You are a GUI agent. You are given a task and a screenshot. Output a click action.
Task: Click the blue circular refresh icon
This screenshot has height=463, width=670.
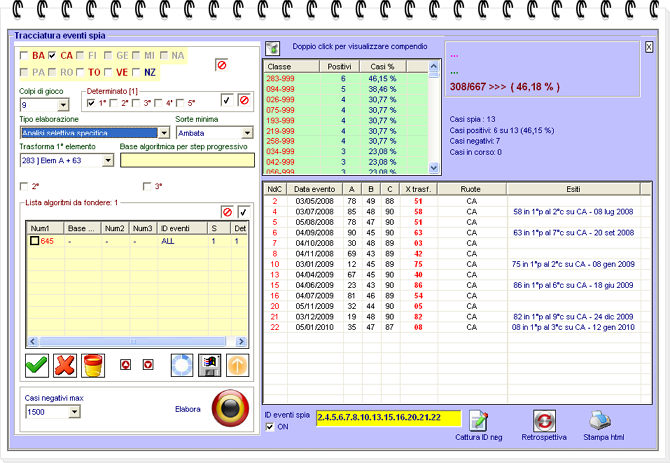[x=182, y=366]
